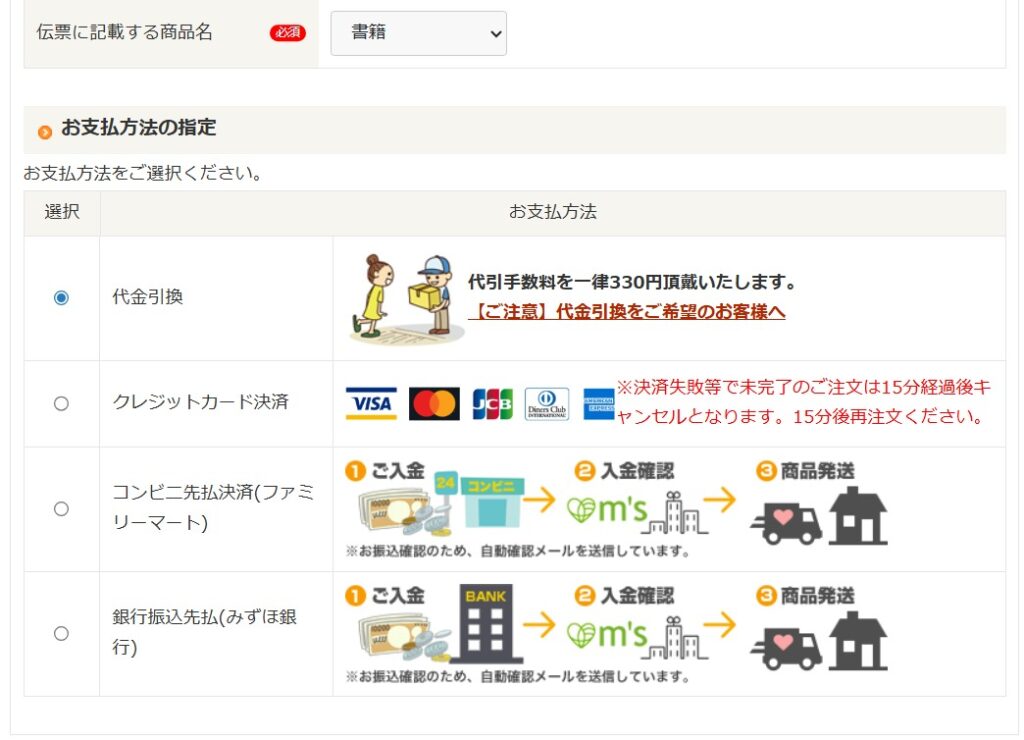Click the 代金引換 payment label

148,298
